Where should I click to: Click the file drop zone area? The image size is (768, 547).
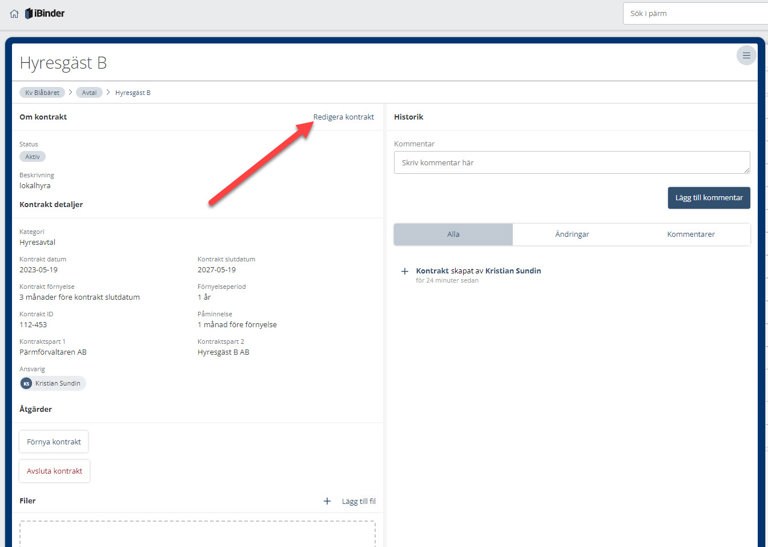[x=197, y=533]
